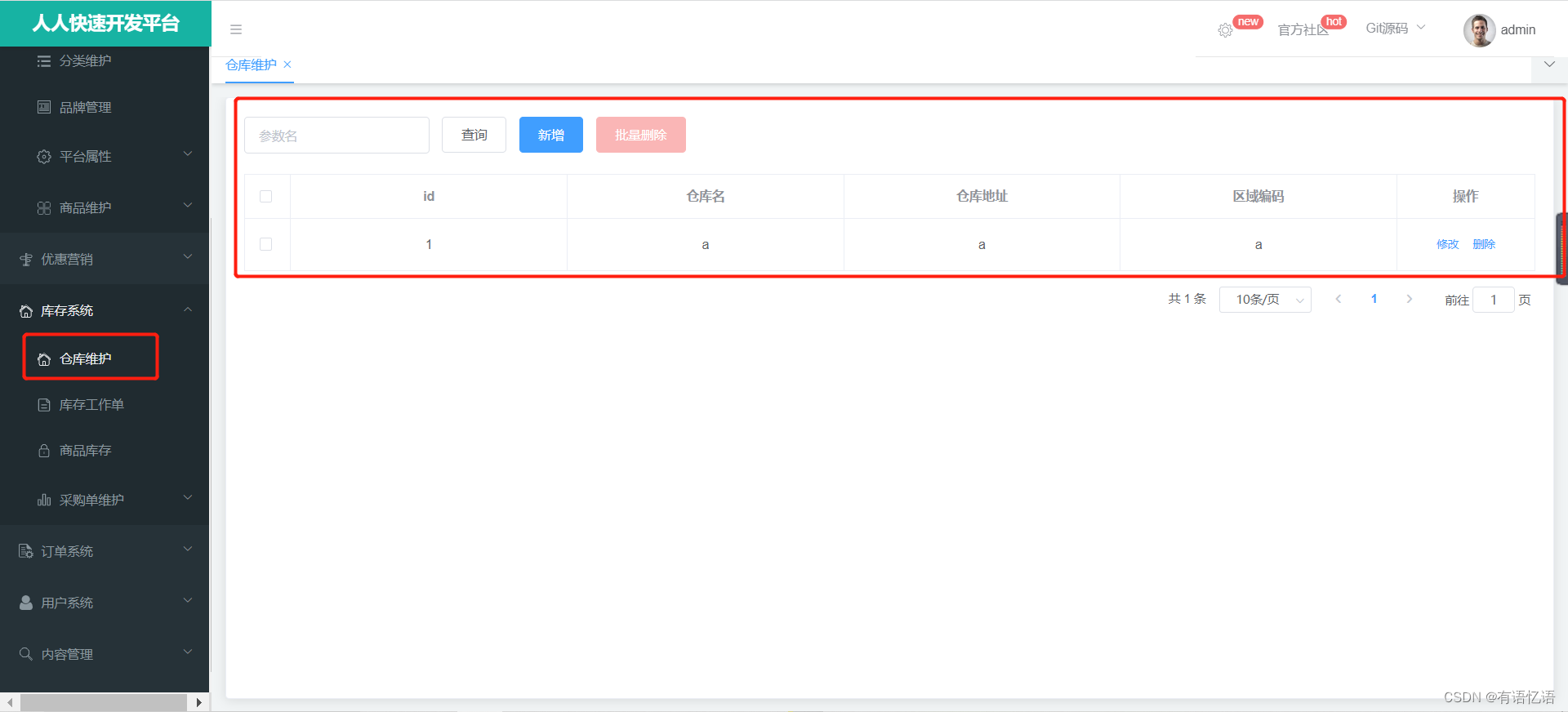The image size is (1568, 712).
Task: Click 修改 link for row 1
Action: [1448, 244]
